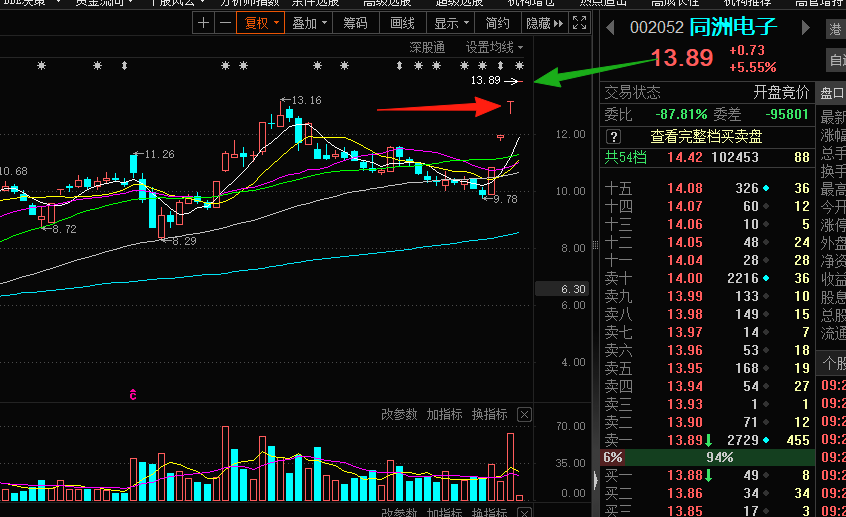This screenshot has width=846, height=517.
Task: Click the stock code 002052
Action: [x=657, y=28]
